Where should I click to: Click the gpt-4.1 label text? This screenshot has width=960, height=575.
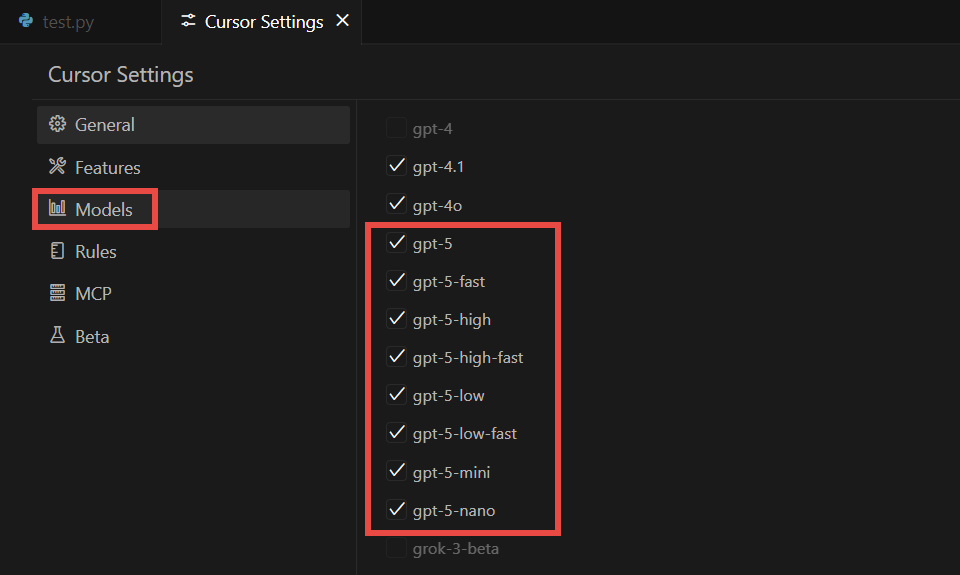coord(438,167)
